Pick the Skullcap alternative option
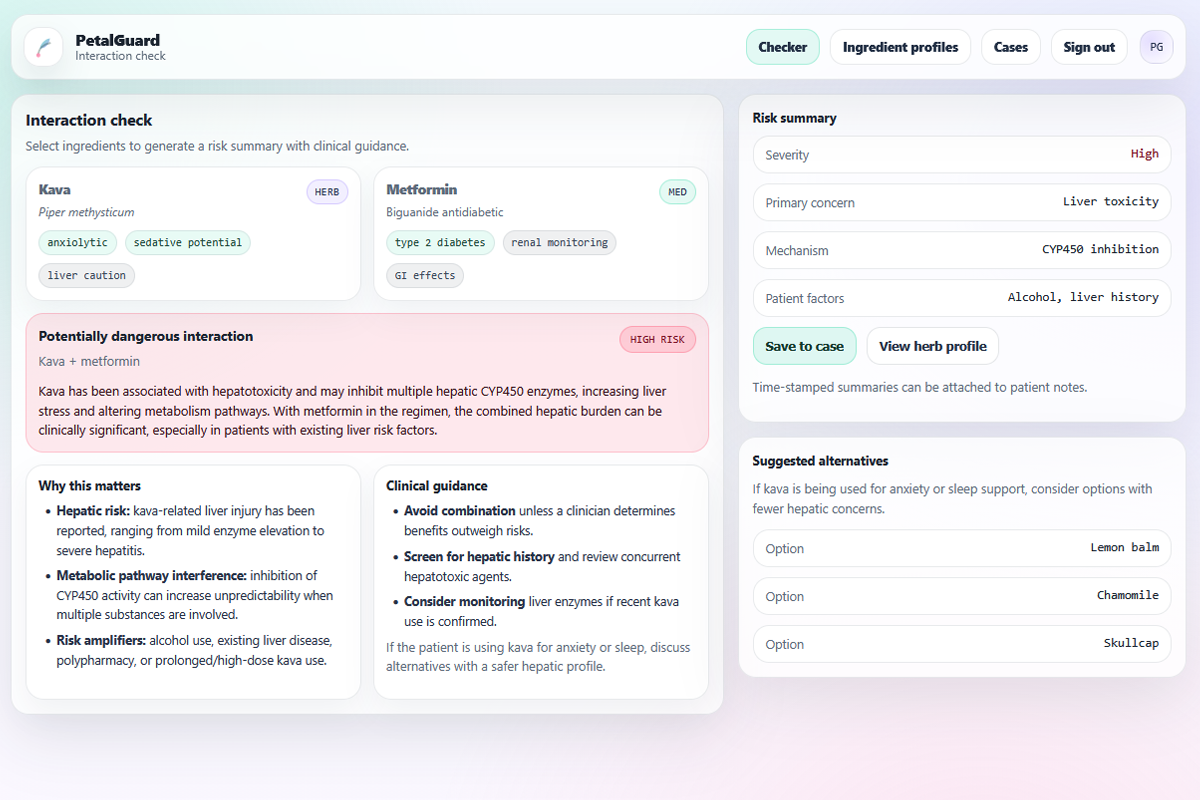This screenshot has width=1200, height=800. [x=961, y=644]
